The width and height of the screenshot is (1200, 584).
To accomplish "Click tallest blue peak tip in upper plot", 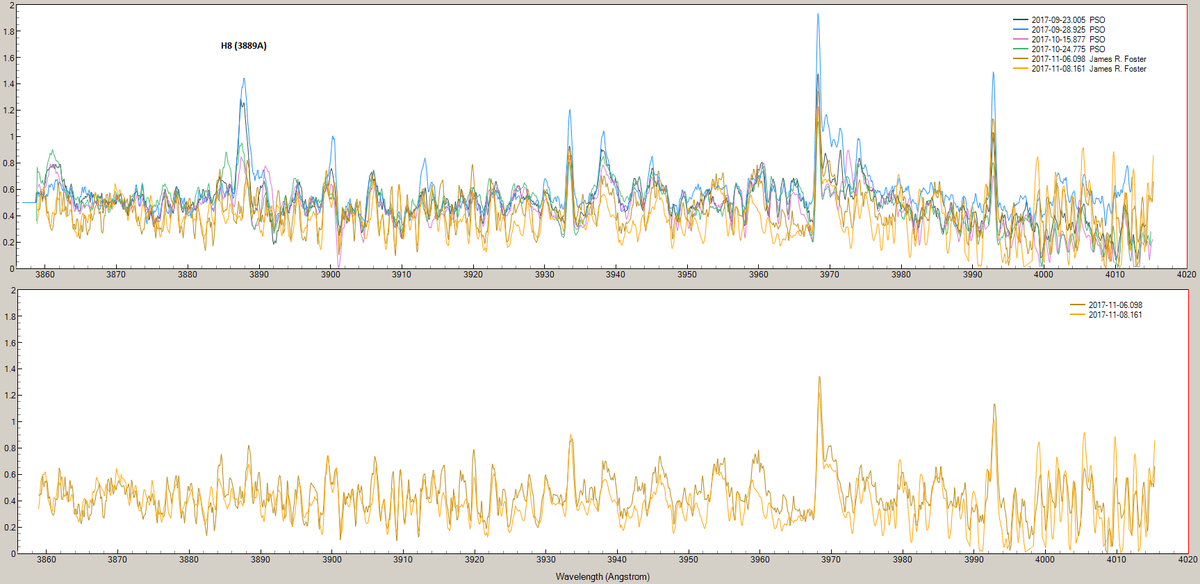I will point(818,15).
